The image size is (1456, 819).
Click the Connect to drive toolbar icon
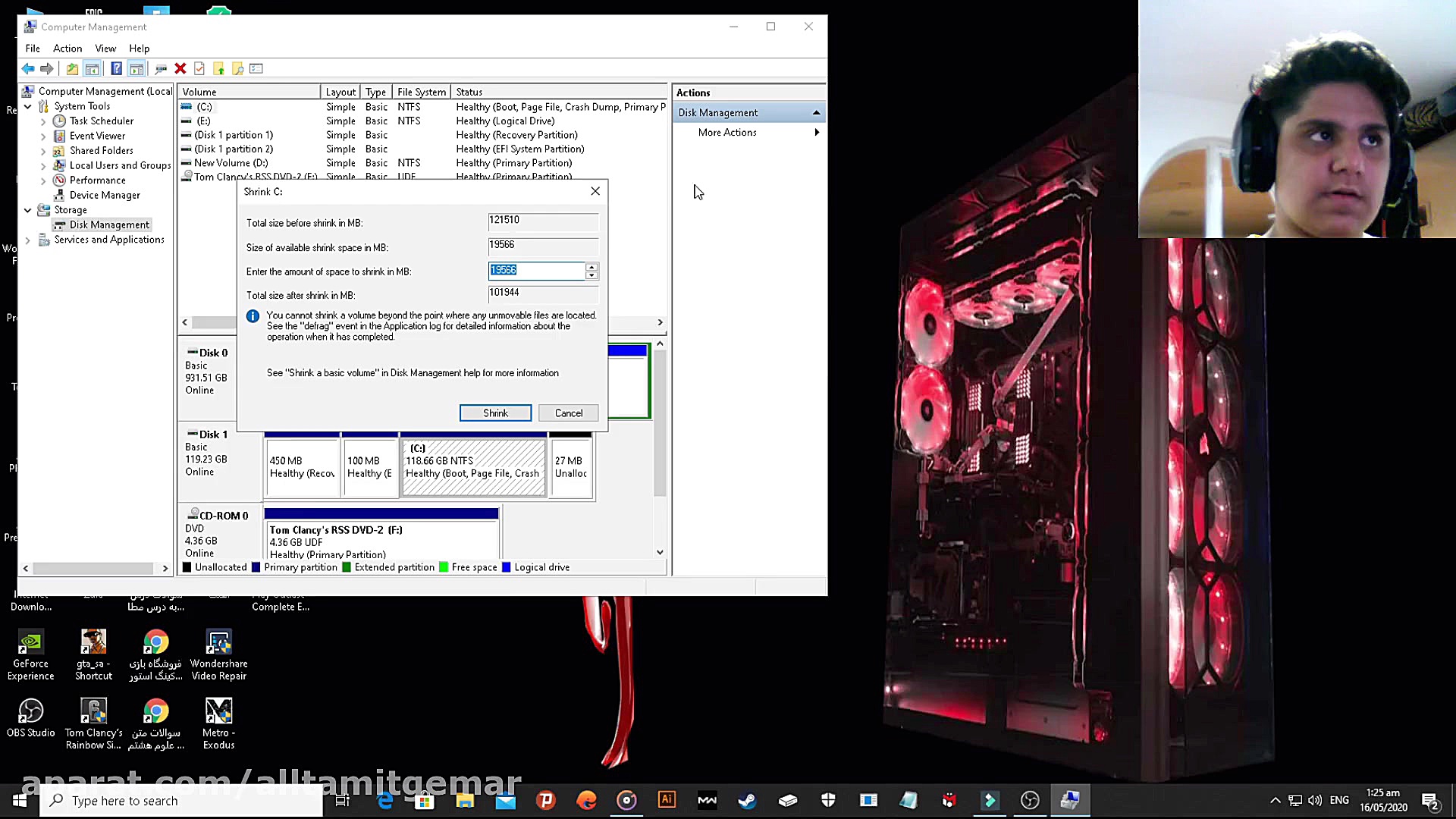coord(161,69)
